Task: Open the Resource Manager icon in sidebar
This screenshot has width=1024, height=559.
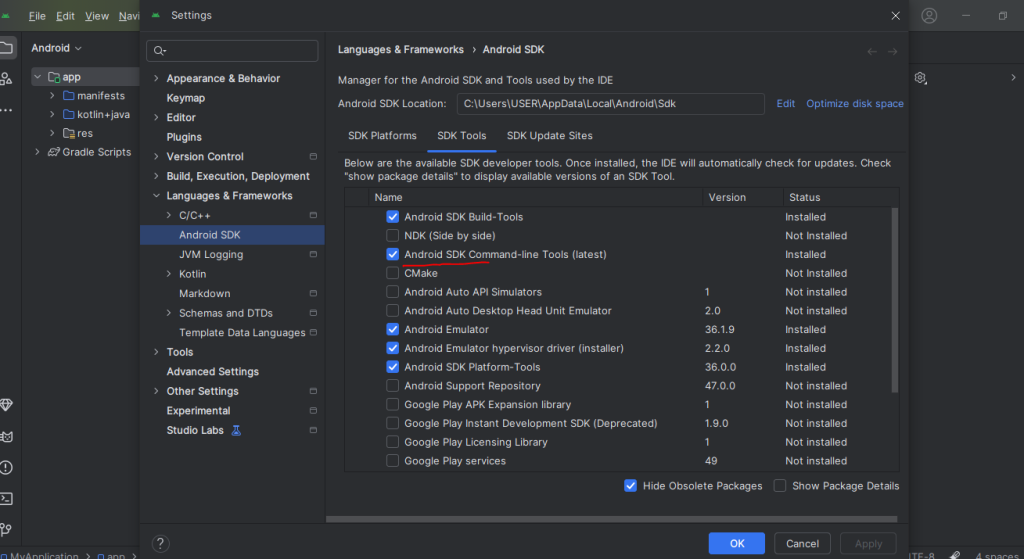Action: [x=6, y=78]
